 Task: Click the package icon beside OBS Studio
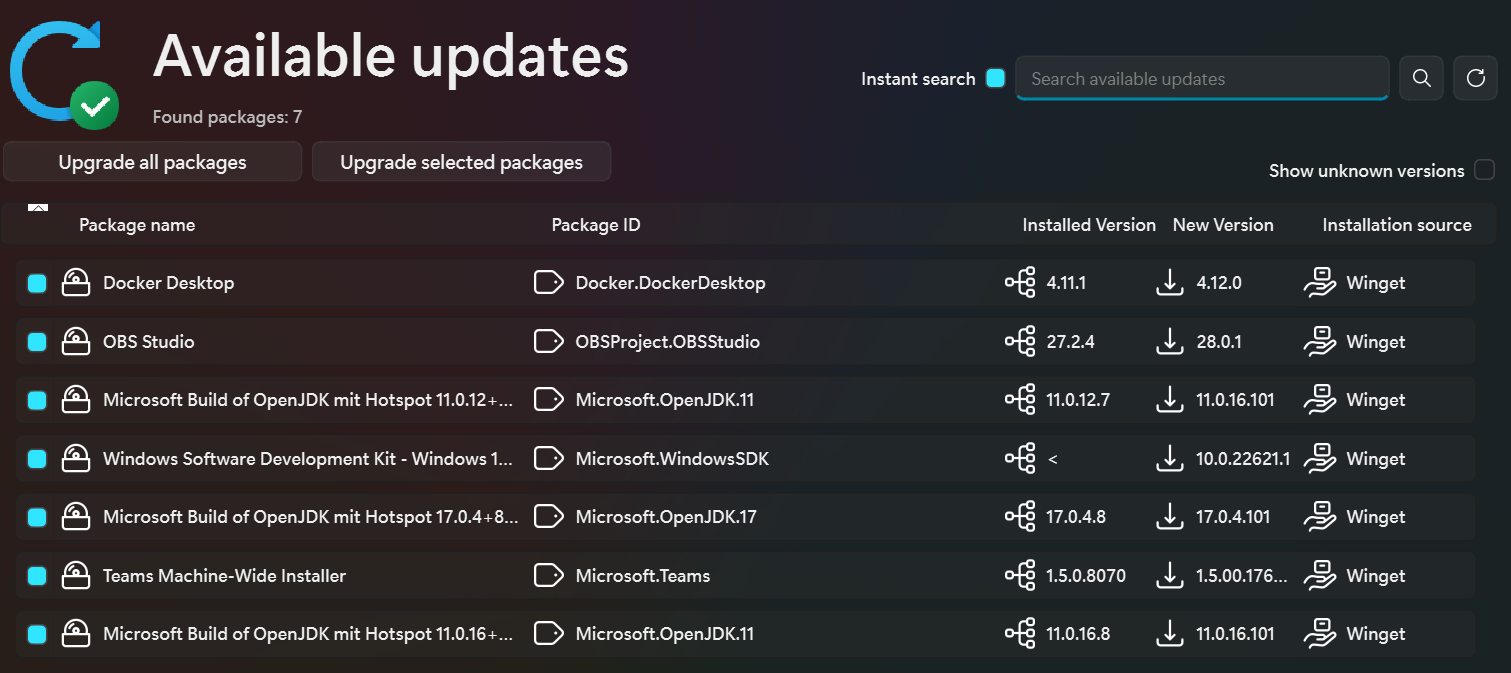coord(76,342)
